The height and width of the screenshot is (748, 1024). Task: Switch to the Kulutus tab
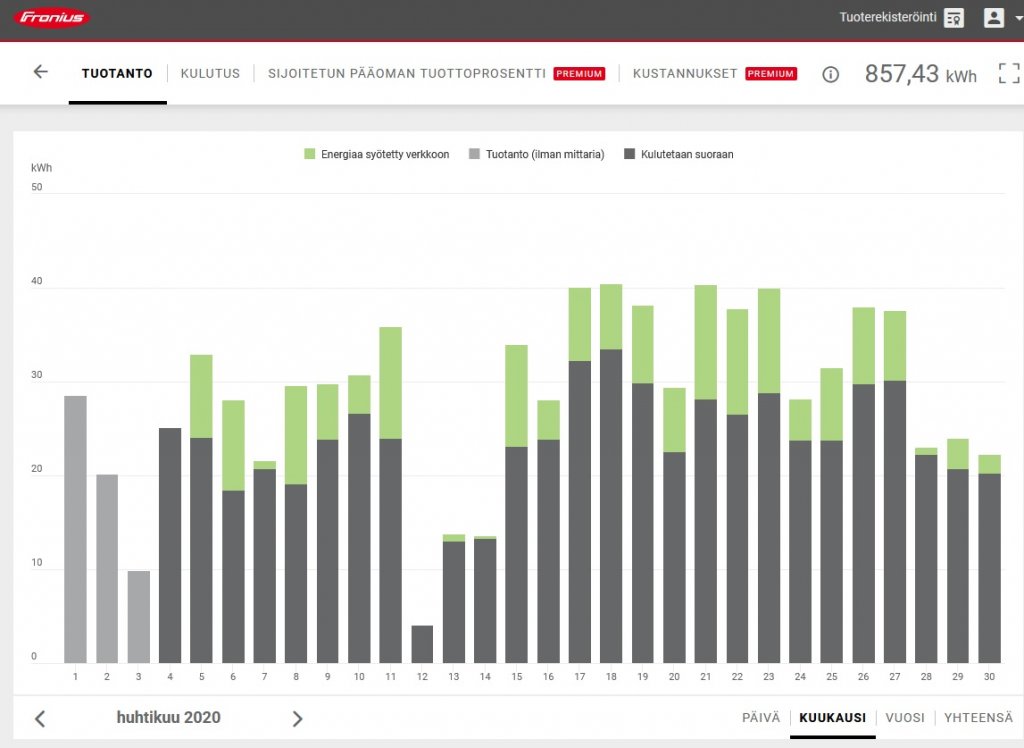coord(210,73)
